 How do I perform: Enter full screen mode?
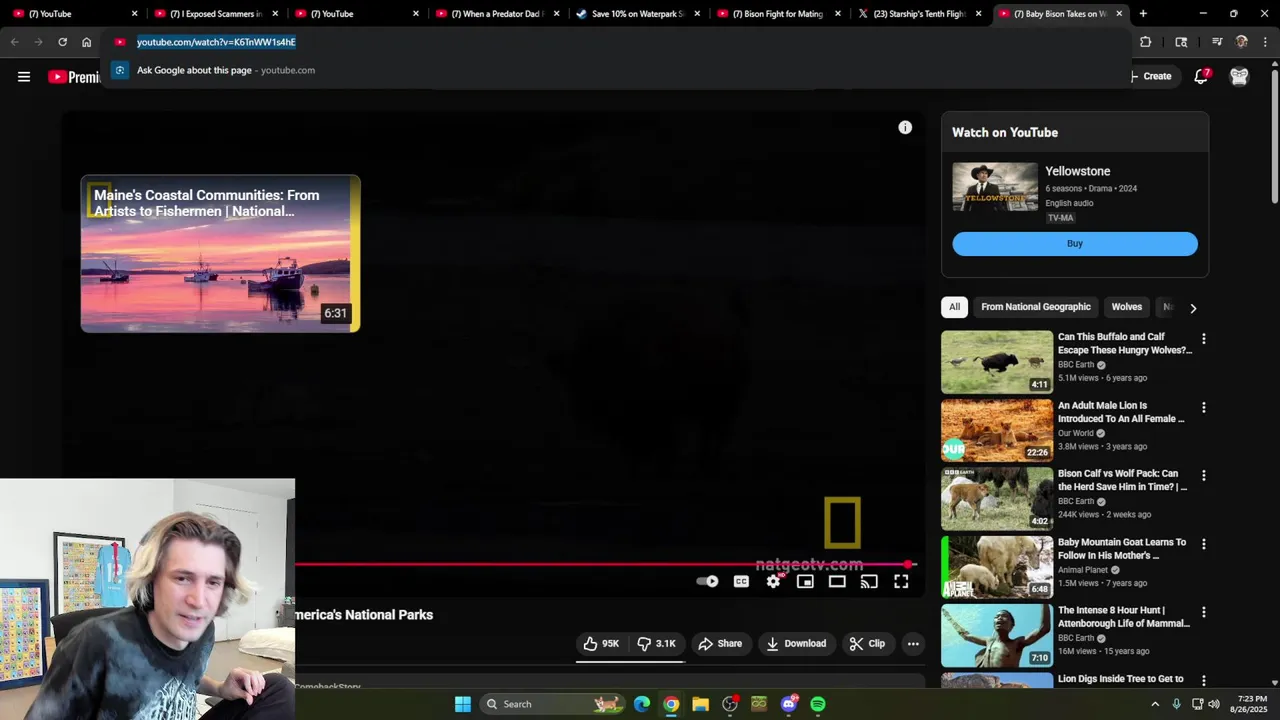[x=901, y=581]
